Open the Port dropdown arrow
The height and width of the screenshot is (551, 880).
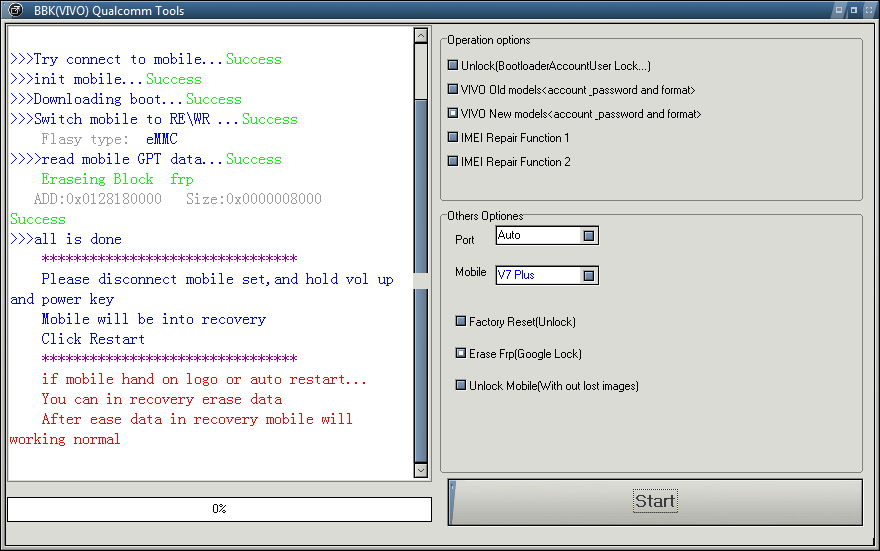coord(589,236)
